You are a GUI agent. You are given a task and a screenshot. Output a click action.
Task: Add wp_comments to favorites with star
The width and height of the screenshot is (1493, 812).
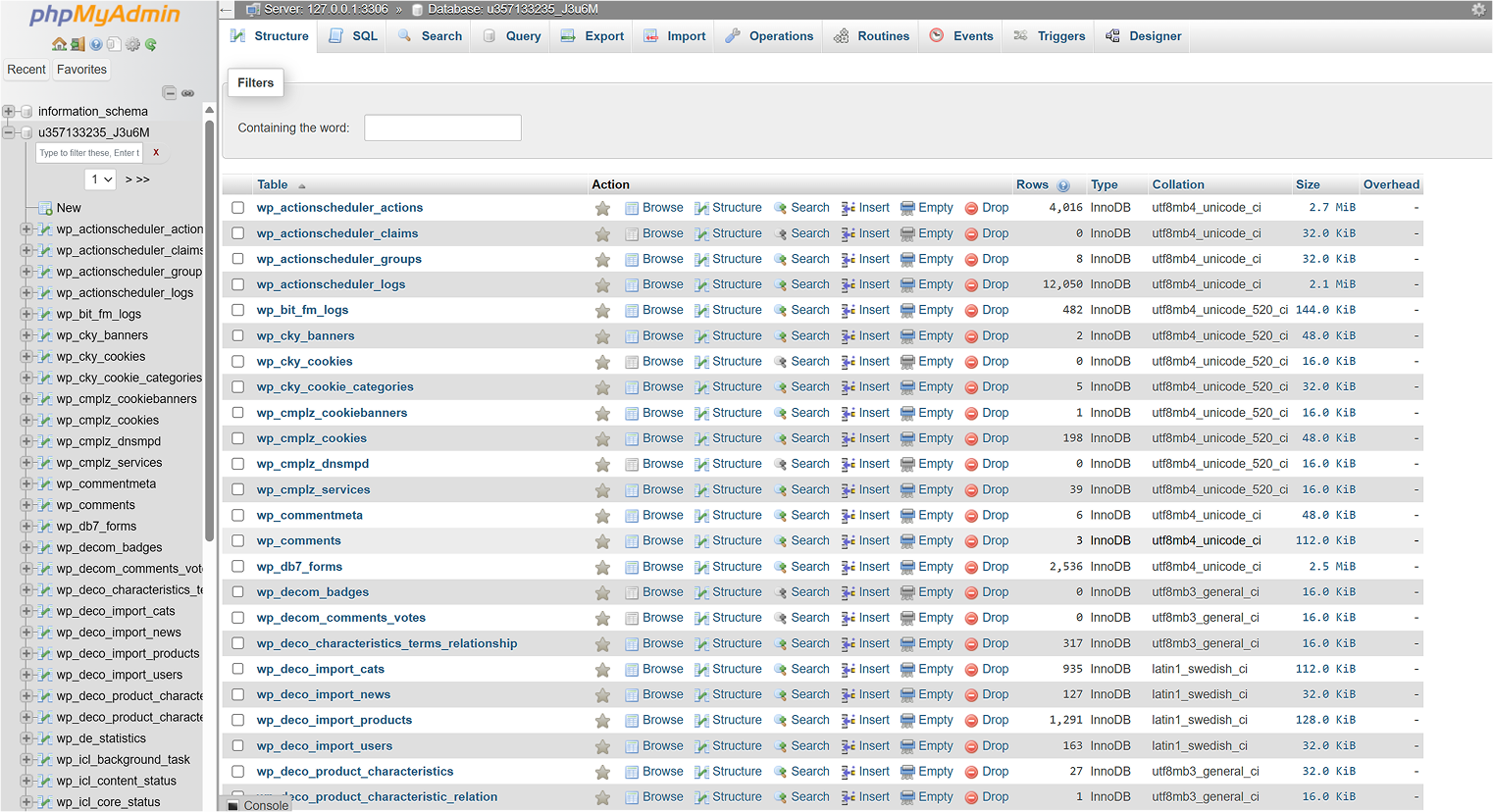pos(602,541)
